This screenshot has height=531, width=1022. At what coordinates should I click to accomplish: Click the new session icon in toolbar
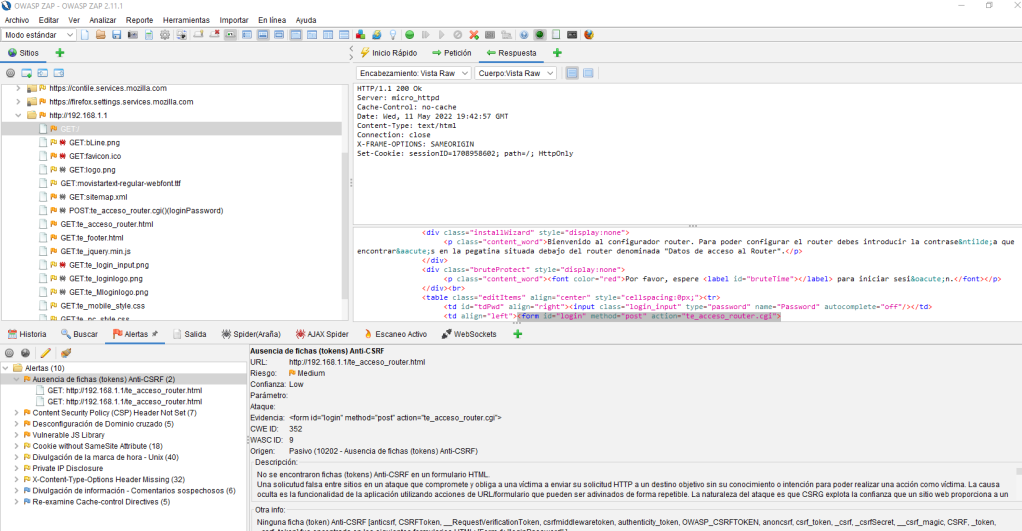85,35
